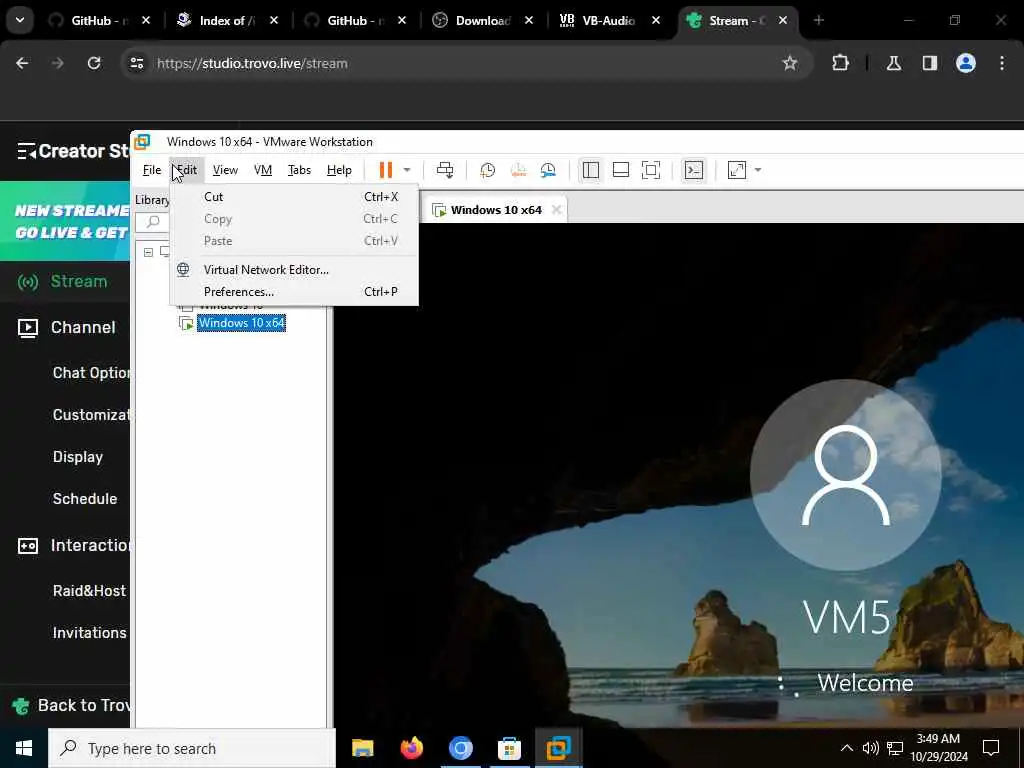Viewport: 1024px width, 768px height.
Task: Open Schedule in Trovo sidebar
Action: point(85,498)
